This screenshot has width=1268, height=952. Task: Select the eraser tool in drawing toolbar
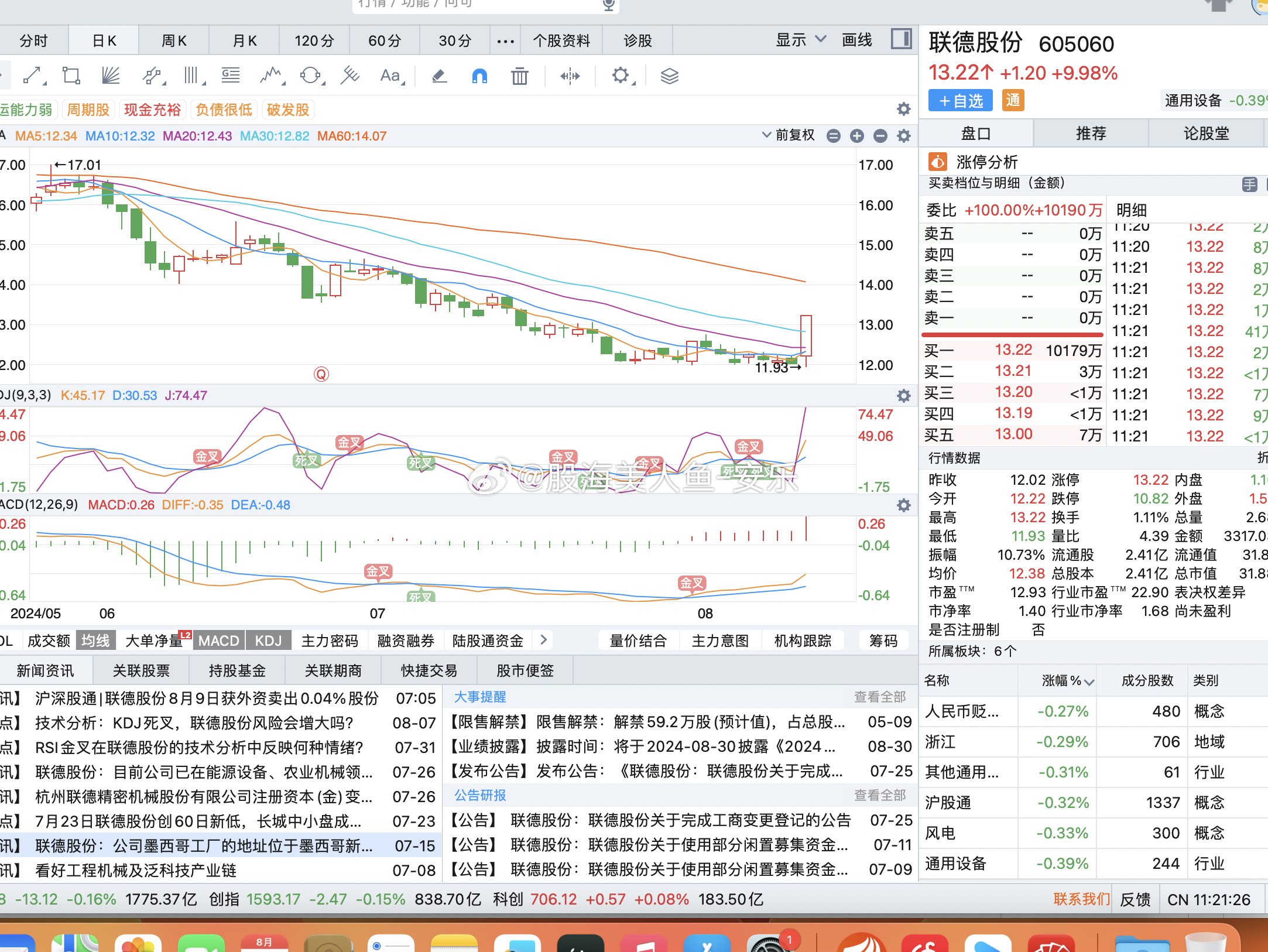pos(439,76)
